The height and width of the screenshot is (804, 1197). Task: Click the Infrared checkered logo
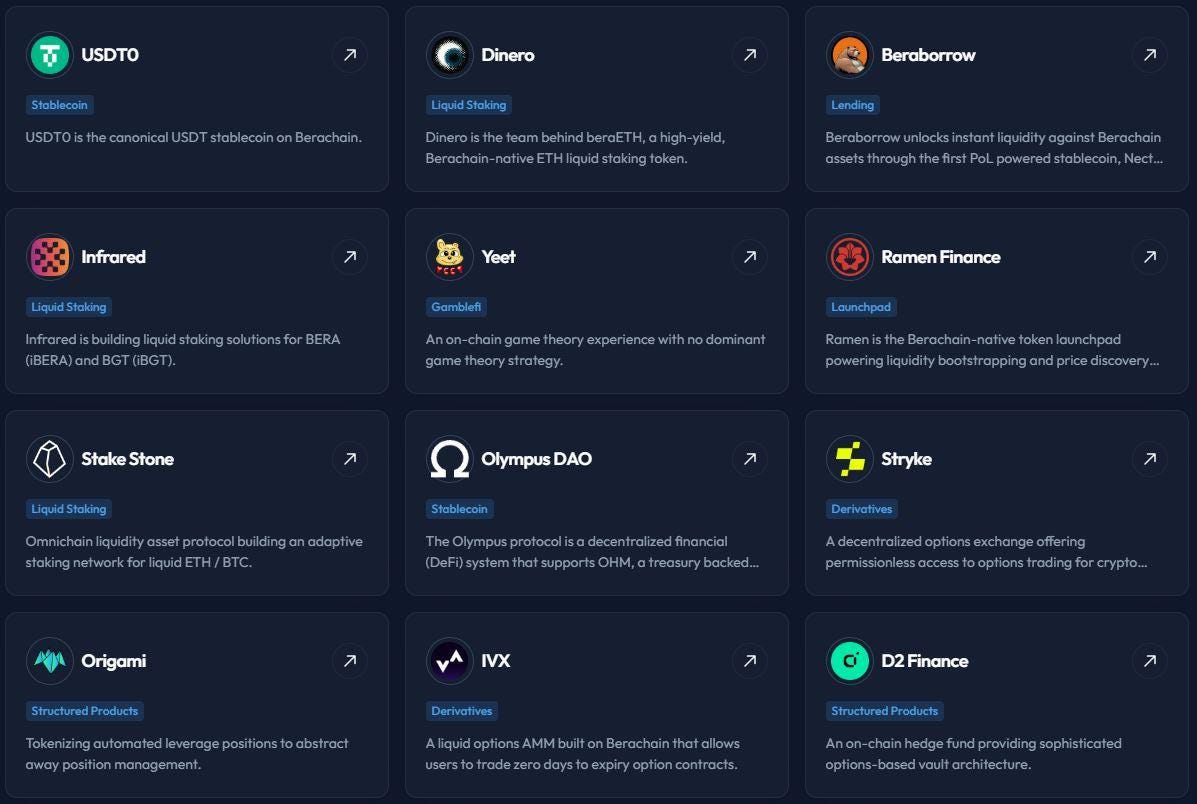tap(50, 257)
